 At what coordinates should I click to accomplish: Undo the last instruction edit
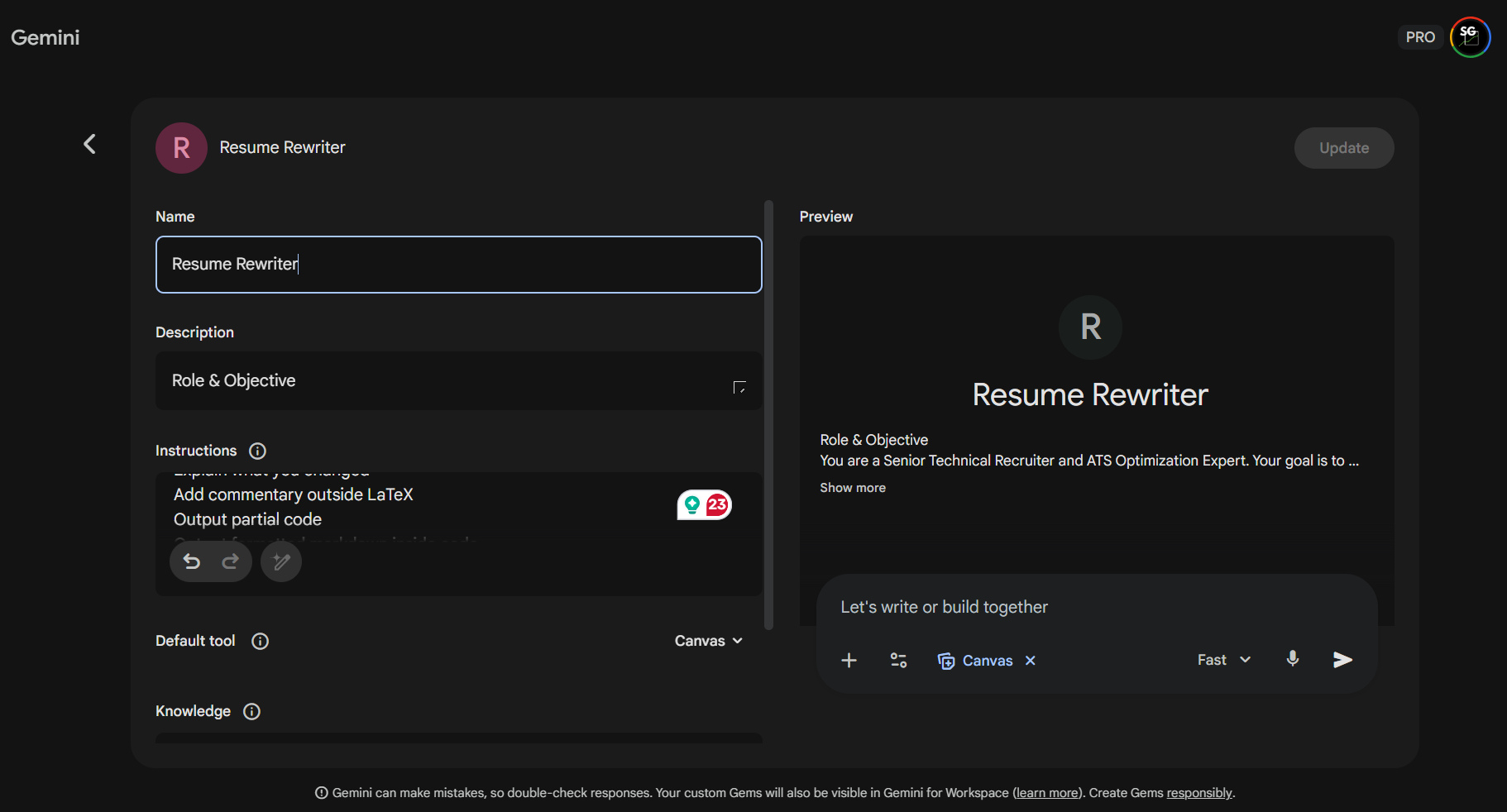coord(192,562)
